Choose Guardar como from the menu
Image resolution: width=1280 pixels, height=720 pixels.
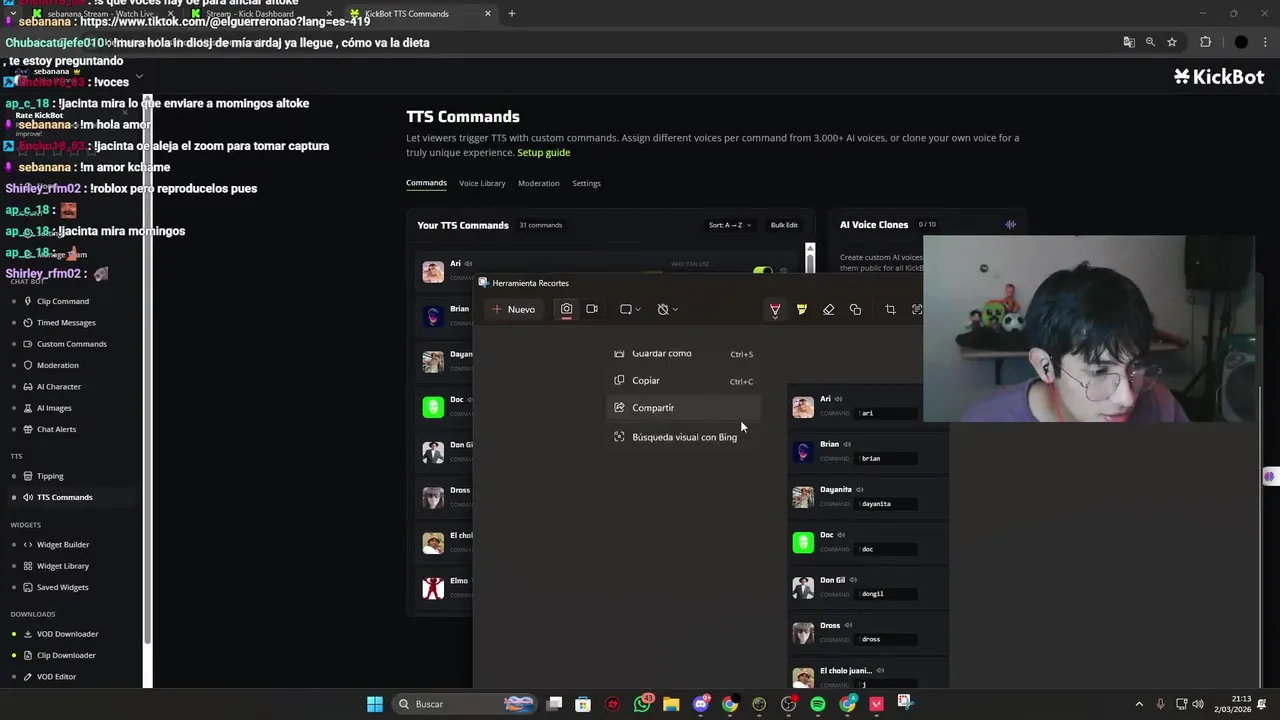(683, 353)
